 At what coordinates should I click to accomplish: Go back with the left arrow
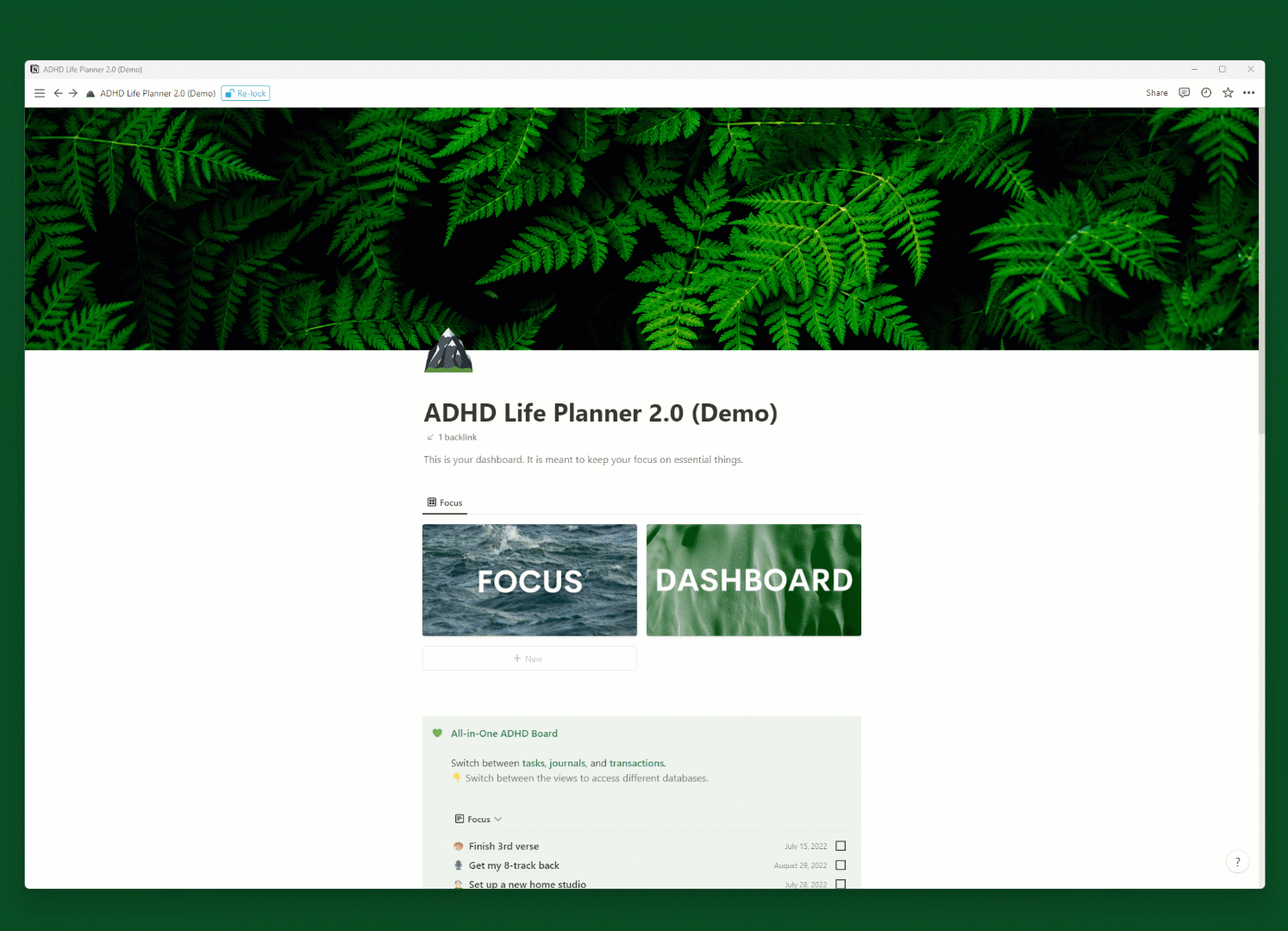[58, 93]
